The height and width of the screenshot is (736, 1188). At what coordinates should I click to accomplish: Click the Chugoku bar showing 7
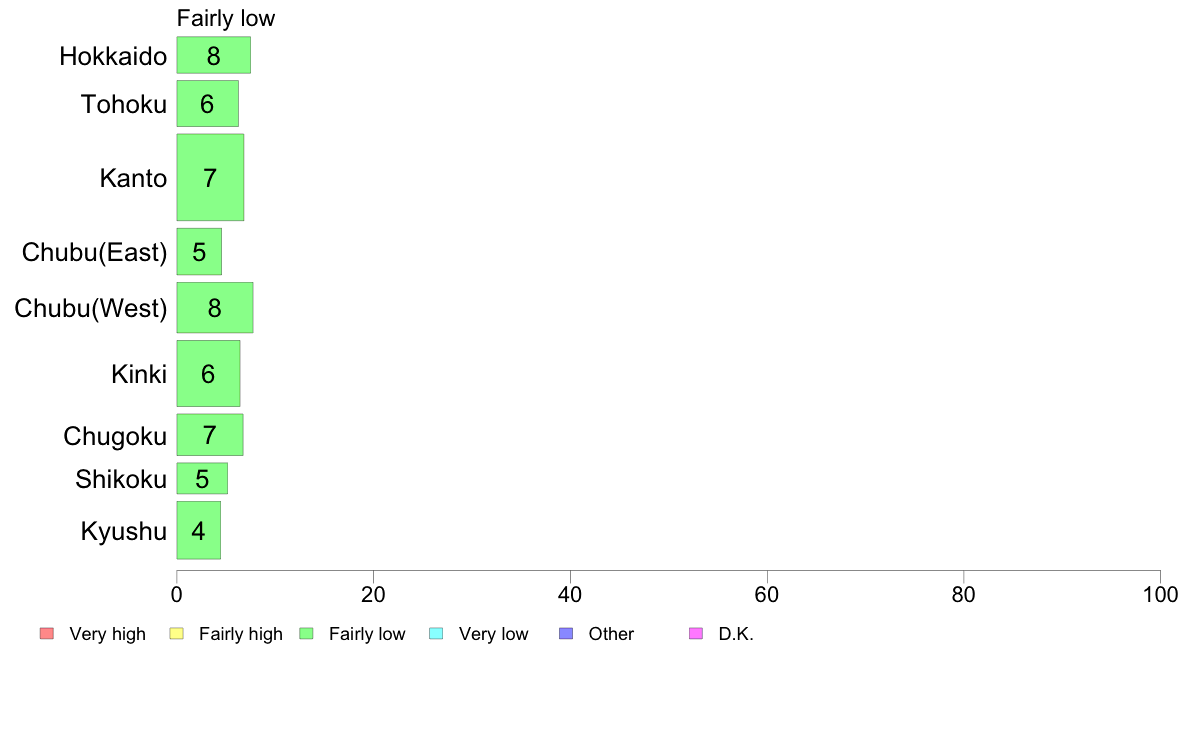pyautogui.click(x=209, y=434)
